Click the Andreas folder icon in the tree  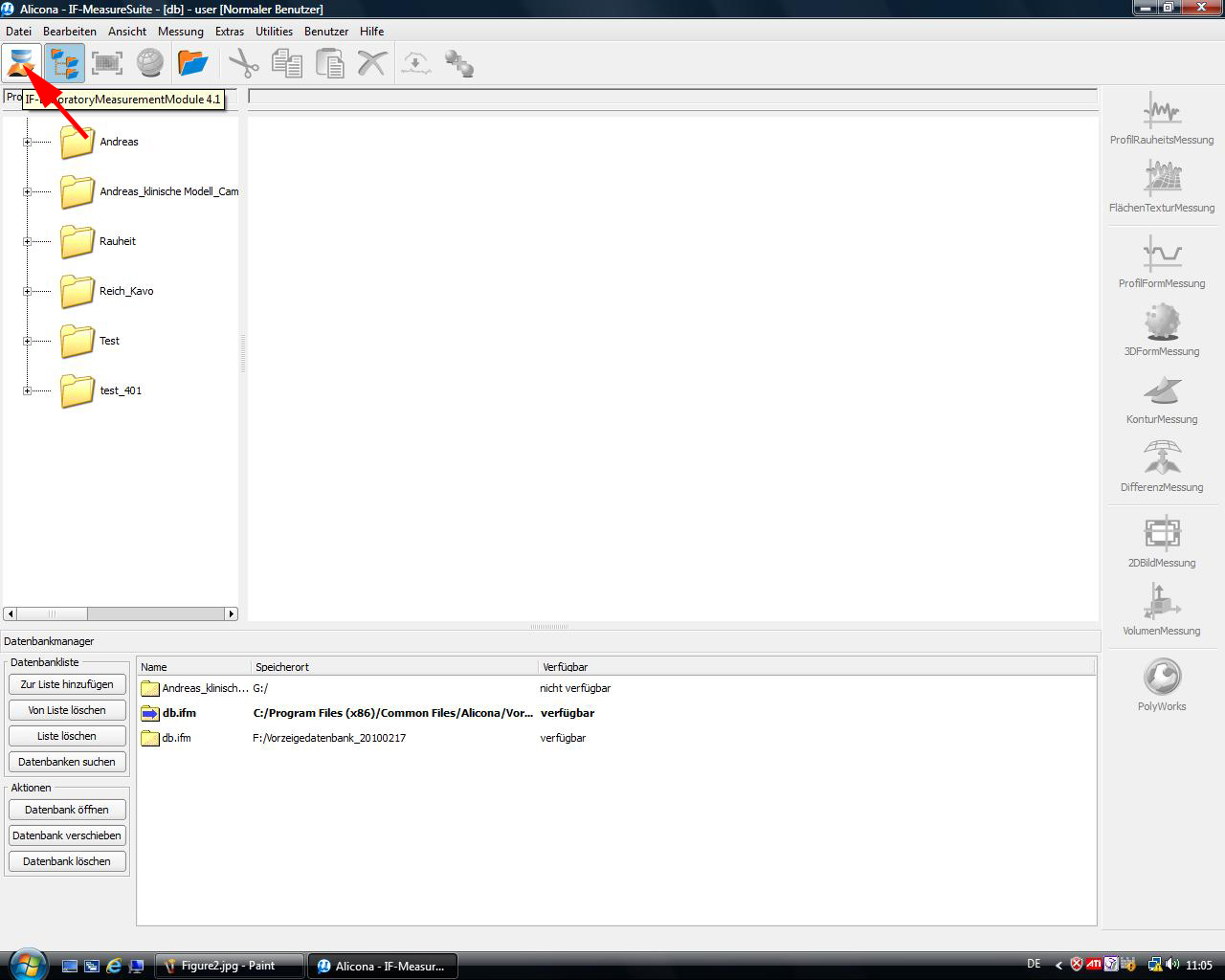78,142
